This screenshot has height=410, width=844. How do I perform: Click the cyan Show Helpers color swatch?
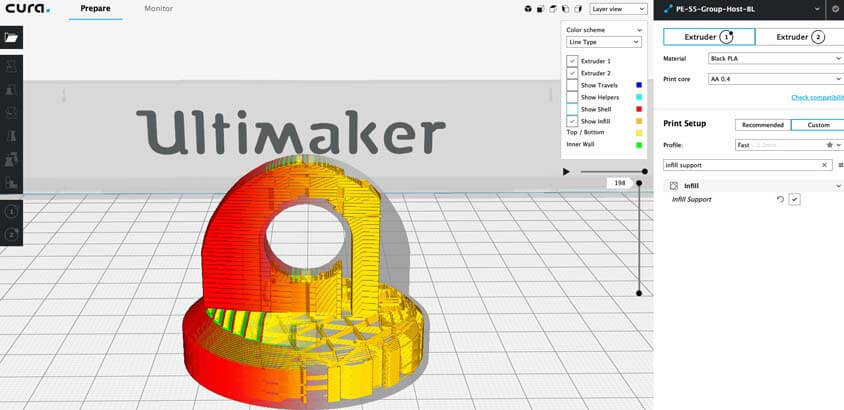tap(639, 97)
